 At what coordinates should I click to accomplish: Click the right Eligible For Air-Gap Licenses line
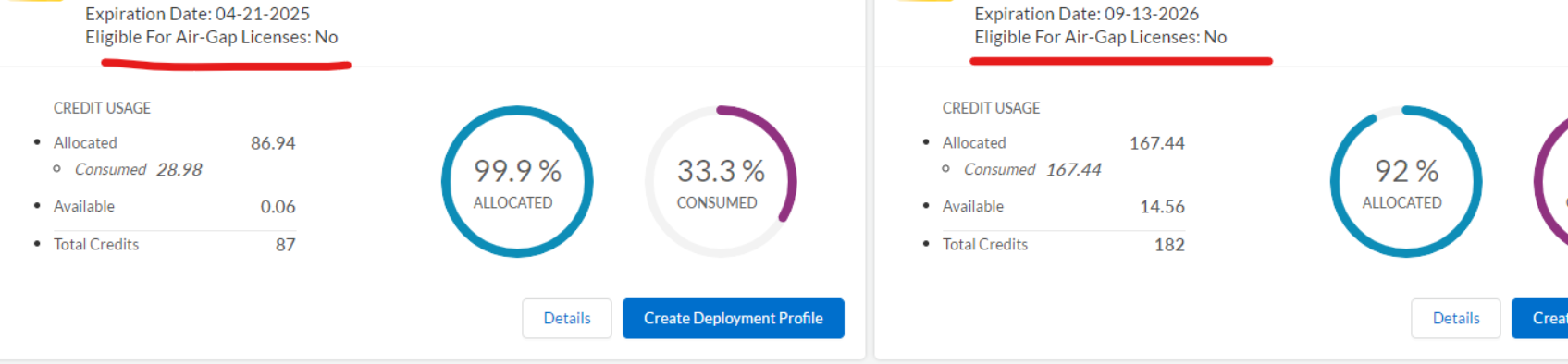coord(1101,37)
